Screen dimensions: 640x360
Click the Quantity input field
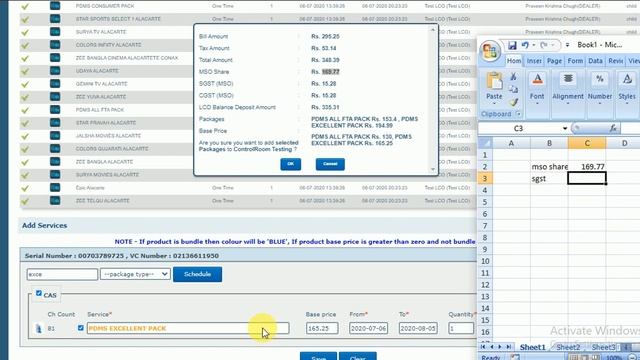461,328
